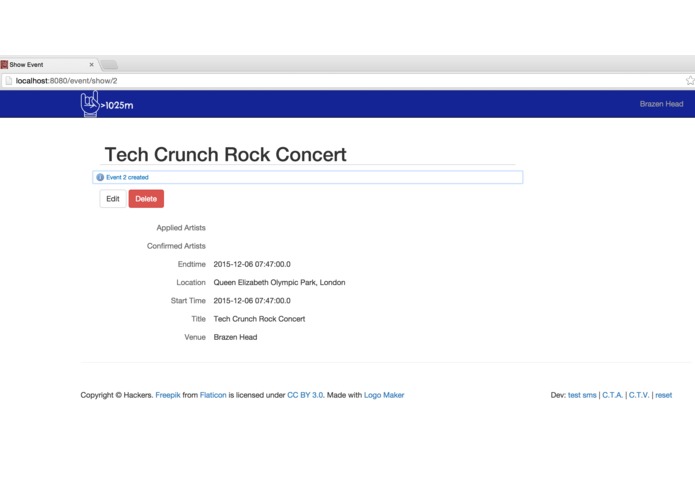Click the Title field label
The image size is (695, 494).
[x=199, y=319]
